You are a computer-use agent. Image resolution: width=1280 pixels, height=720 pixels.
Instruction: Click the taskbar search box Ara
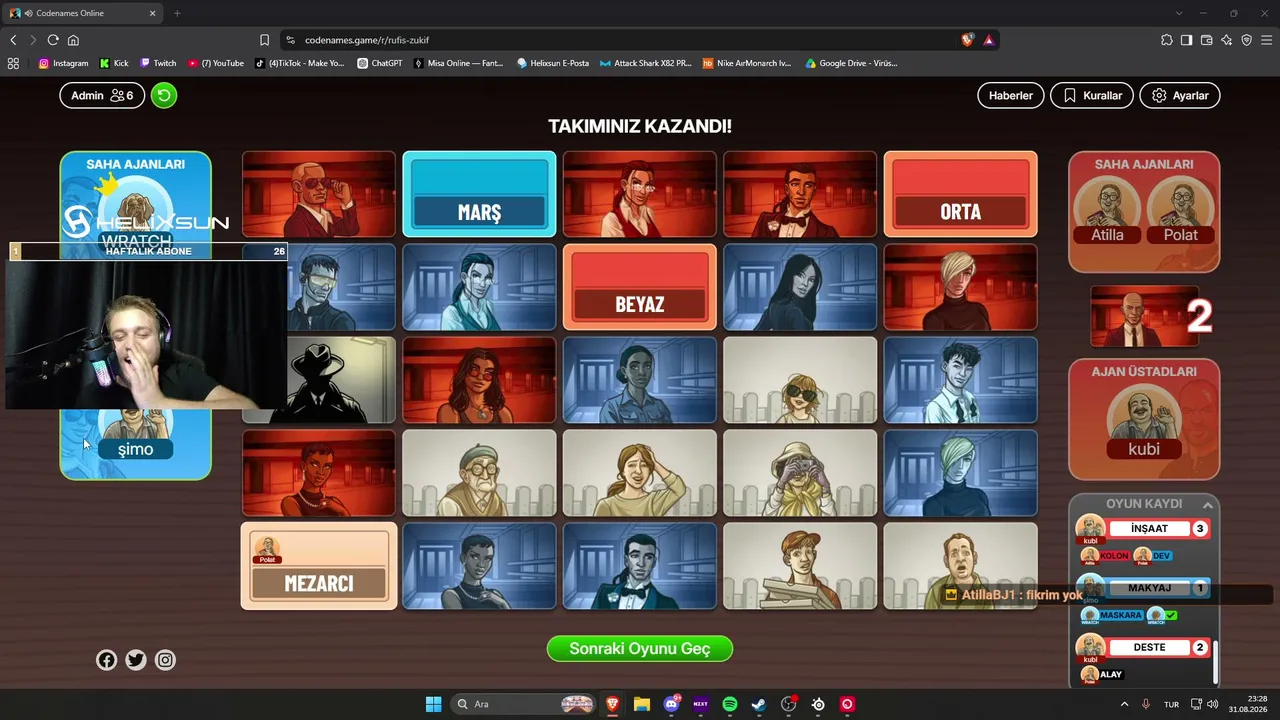pyautogui.click(x=525, y=704)
